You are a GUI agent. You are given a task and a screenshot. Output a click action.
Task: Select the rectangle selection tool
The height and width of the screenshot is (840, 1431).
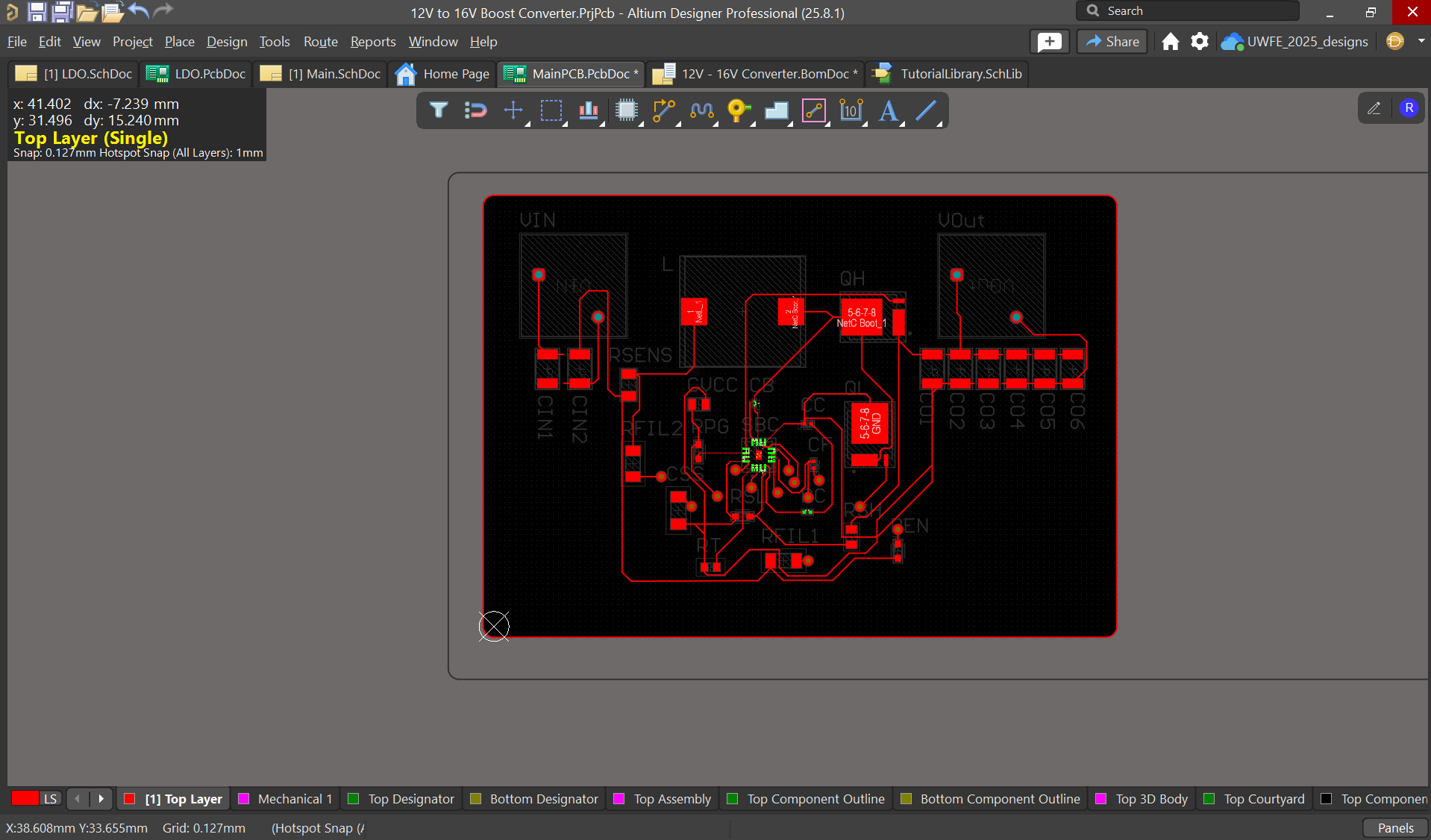[x=551, y=110]
